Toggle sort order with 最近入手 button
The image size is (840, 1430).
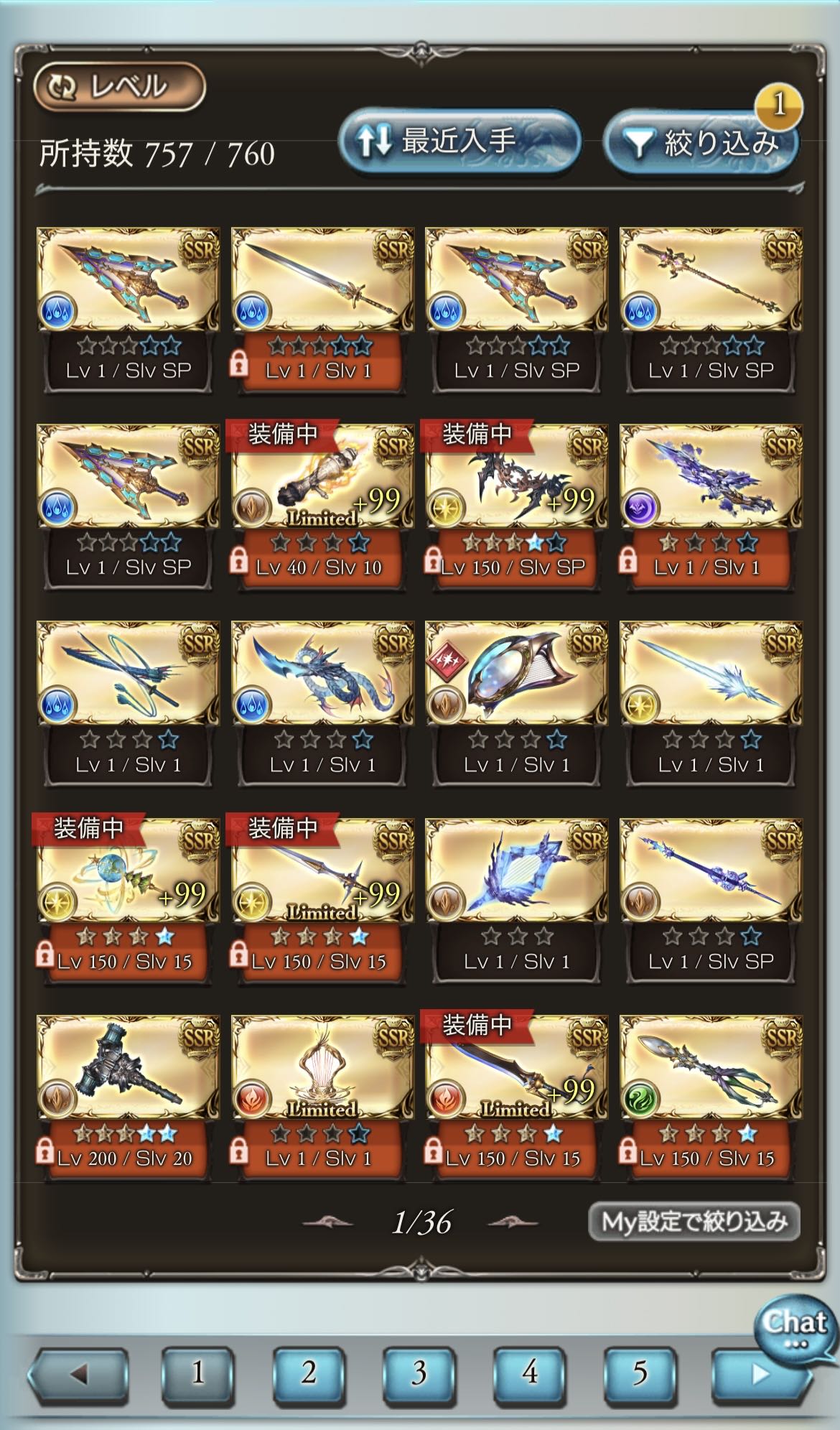tap(459, 141)
